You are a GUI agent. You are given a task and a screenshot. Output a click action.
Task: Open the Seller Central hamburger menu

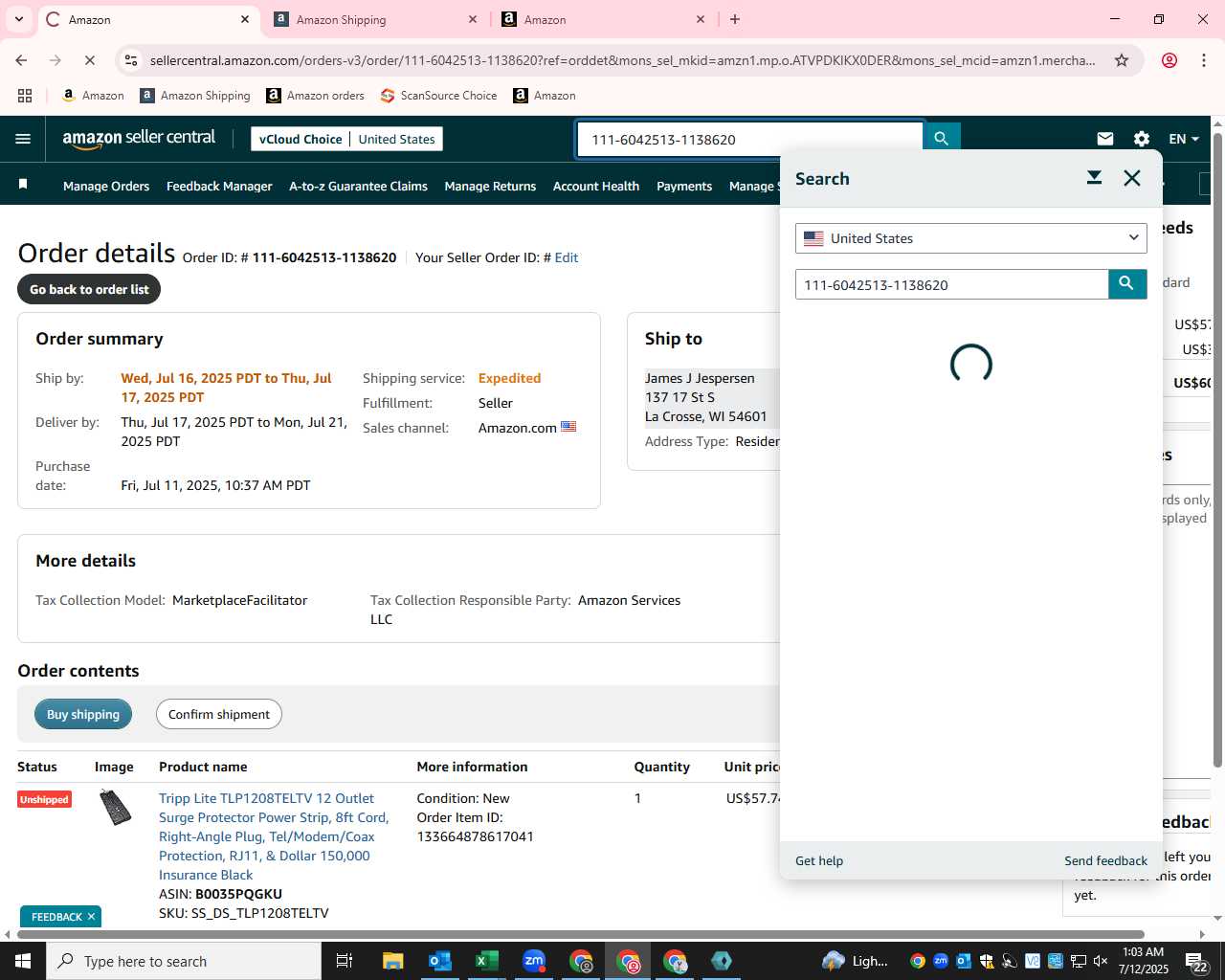click(23, 139)
